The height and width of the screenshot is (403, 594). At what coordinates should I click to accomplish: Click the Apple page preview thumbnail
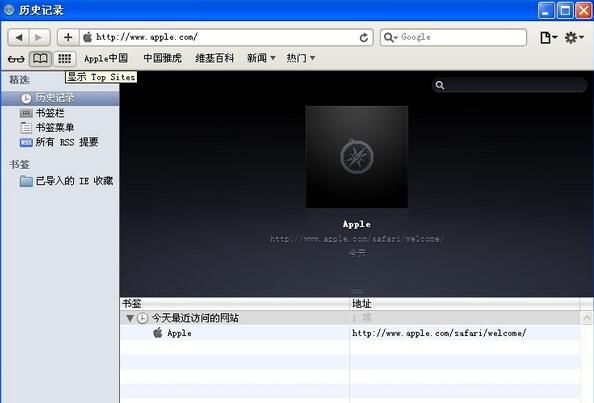[x=357, y=157]
